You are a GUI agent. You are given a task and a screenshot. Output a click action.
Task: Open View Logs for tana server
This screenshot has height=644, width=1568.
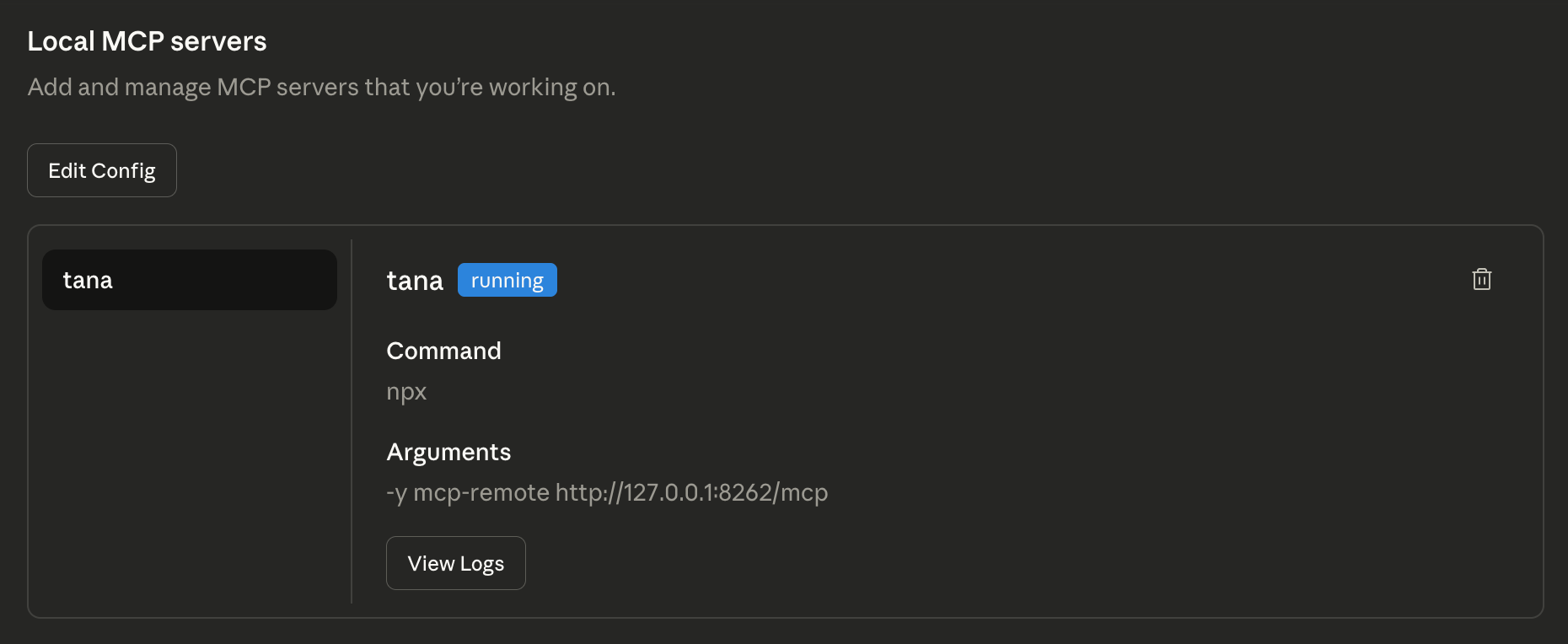tap(456, 563)
